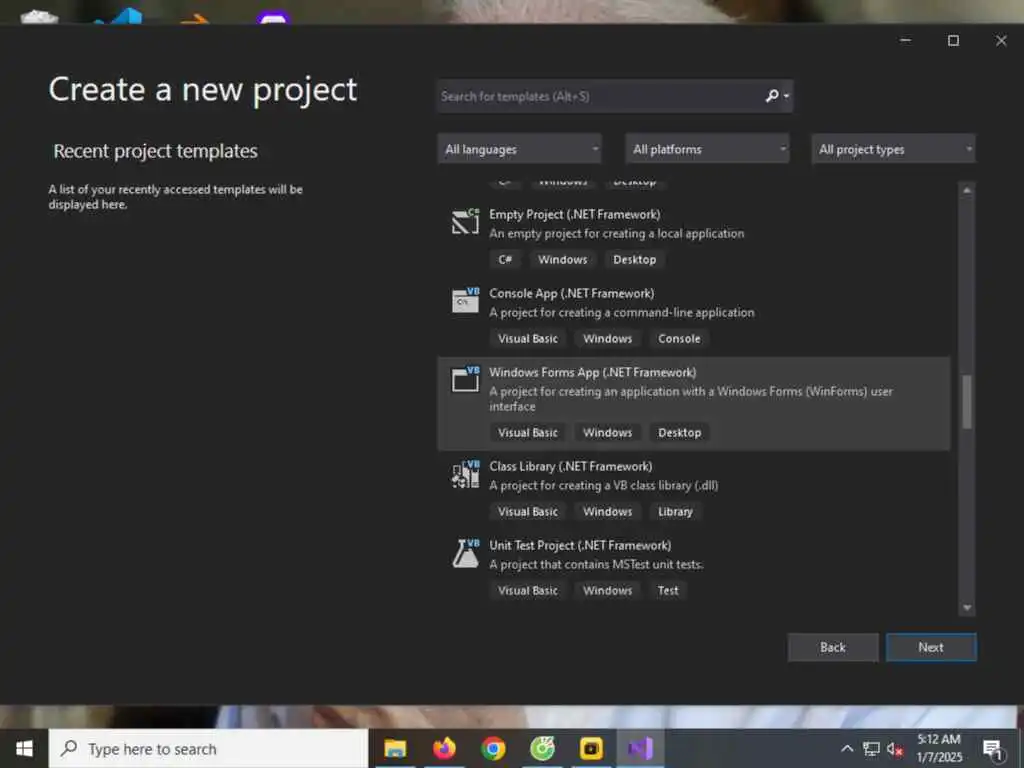Screen dimensions: 1024x768
Task: Click the Desktop tag under Empty Project
Action: [x=634, y=259]
